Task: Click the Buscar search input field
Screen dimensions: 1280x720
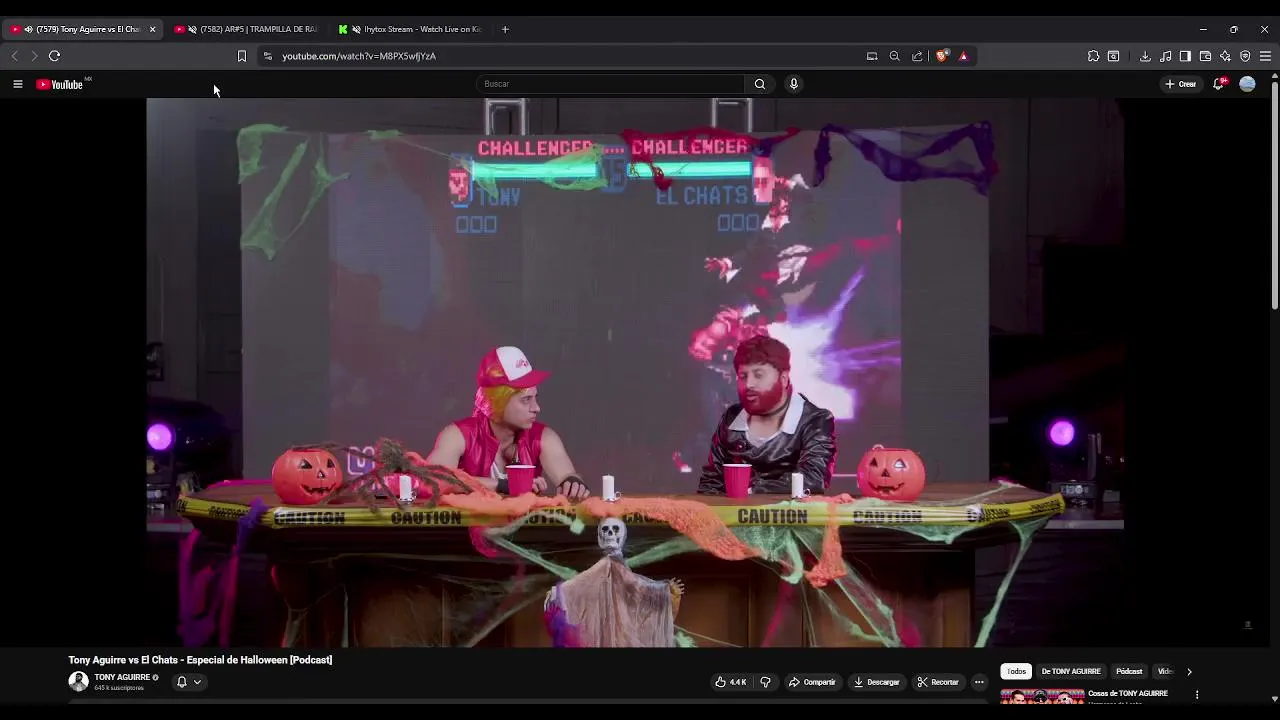Action: pyautogui.click(x=610, y=84)
